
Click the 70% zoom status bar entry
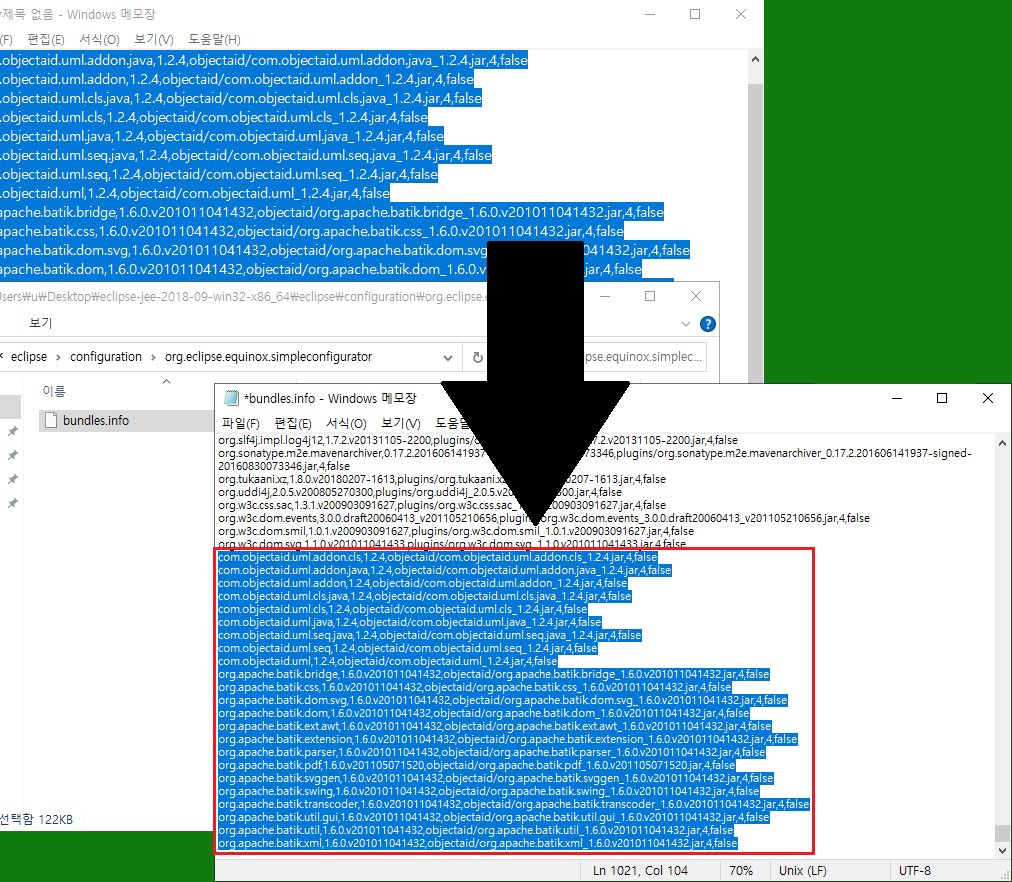click(741, 870)
